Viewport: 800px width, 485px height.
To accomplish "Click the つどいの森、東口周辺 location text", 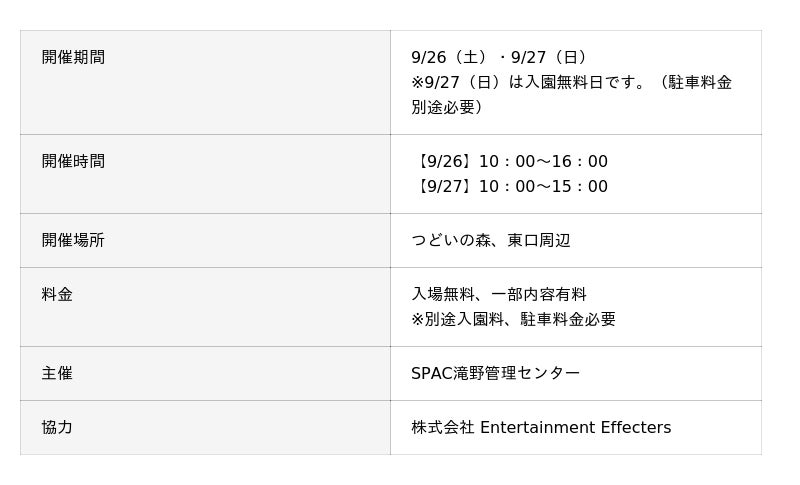I will coord(491,240).
